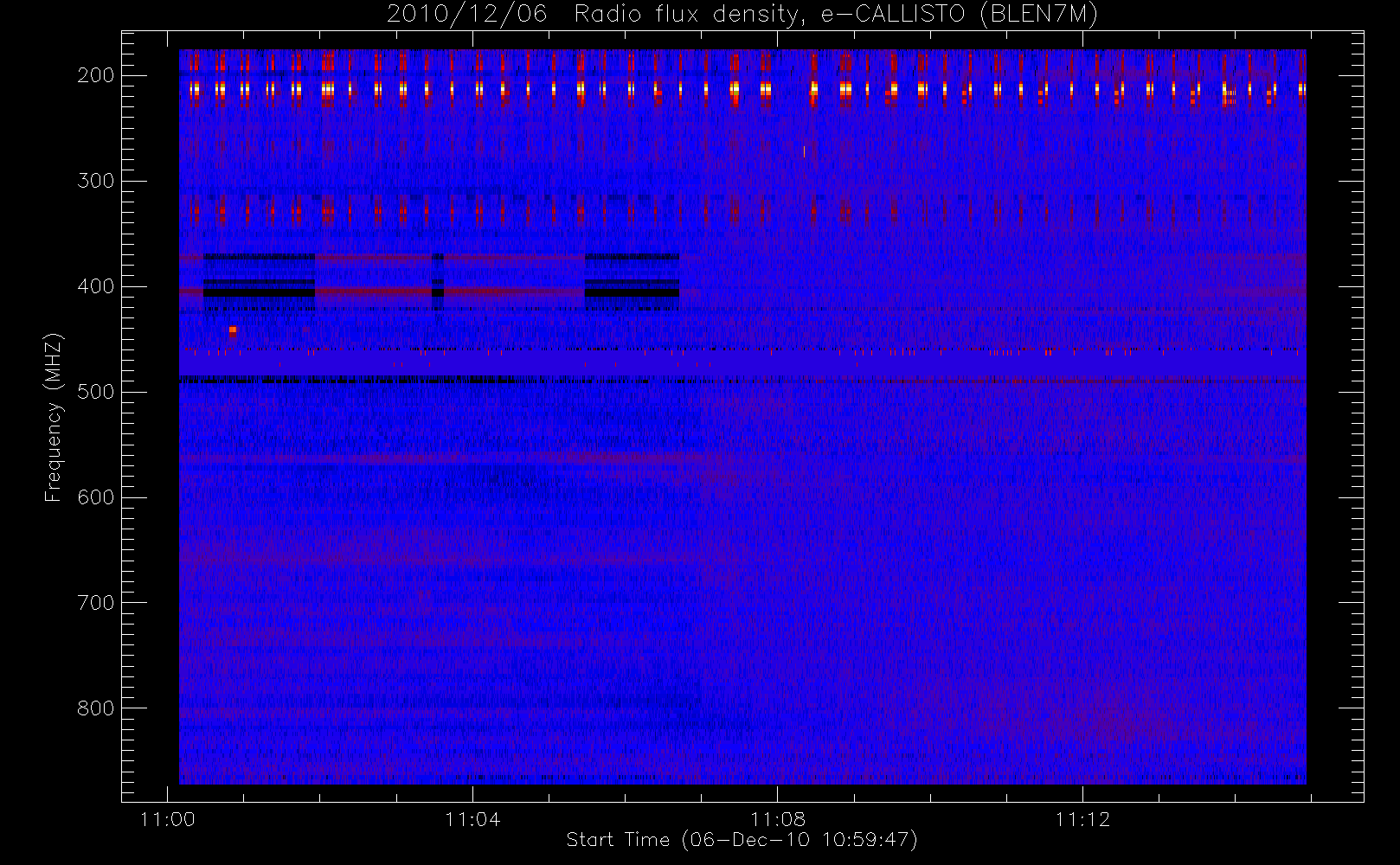Click the 500 frequency tick label
The image size is (1400, 865).
(96, 392)
